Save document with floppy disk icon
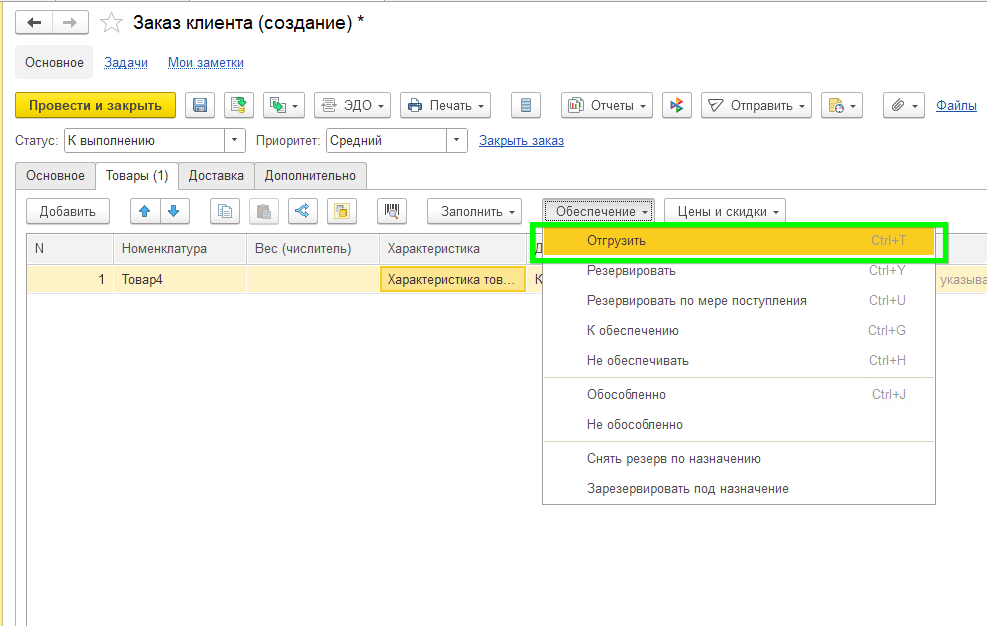Viewport: 987px width, 626px height. 200,105
